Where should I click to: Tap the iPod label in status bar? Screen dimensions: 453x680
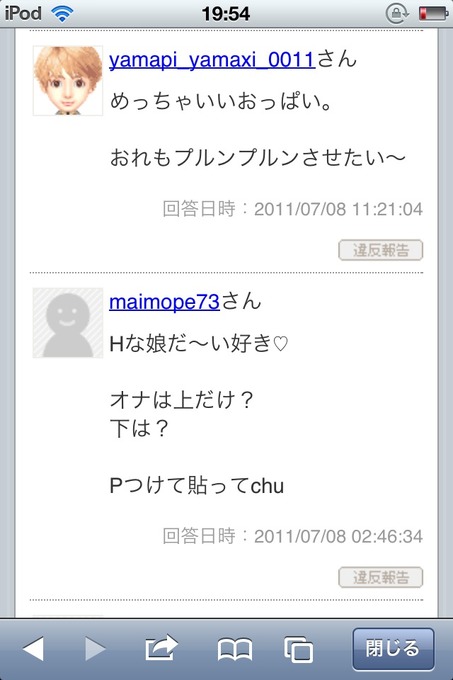click(23, 13)
